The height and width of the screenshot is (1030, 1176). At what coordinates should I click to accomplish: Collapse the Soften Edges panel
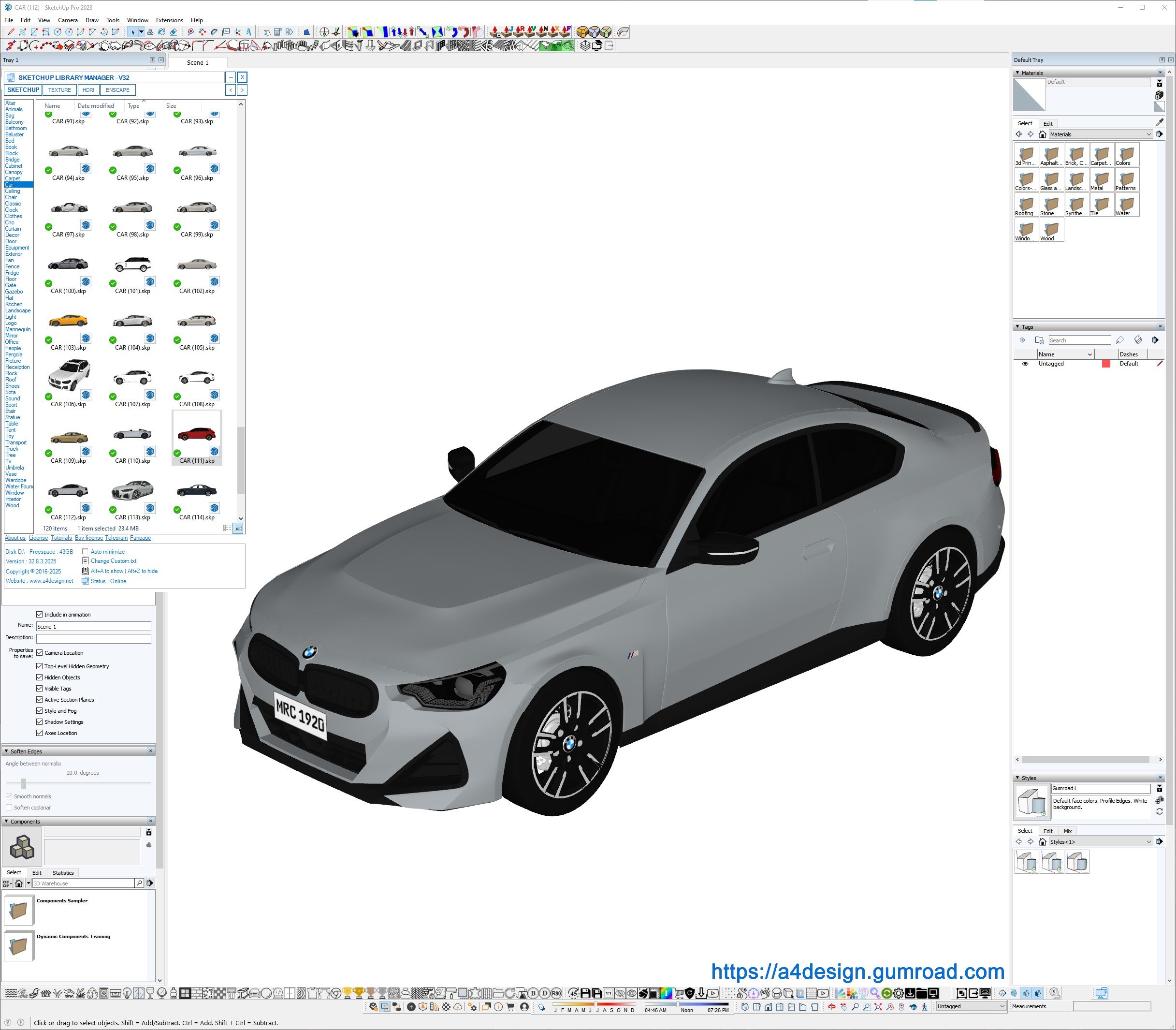coord(6,751)
